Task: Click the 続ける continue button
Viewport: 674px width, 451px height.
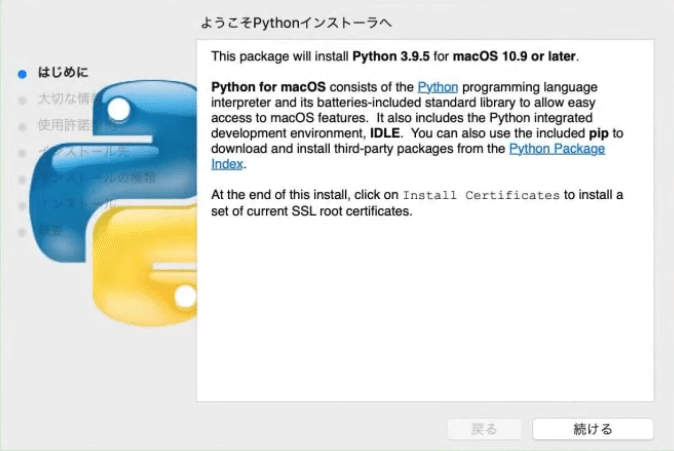Action: coord(593,429)
